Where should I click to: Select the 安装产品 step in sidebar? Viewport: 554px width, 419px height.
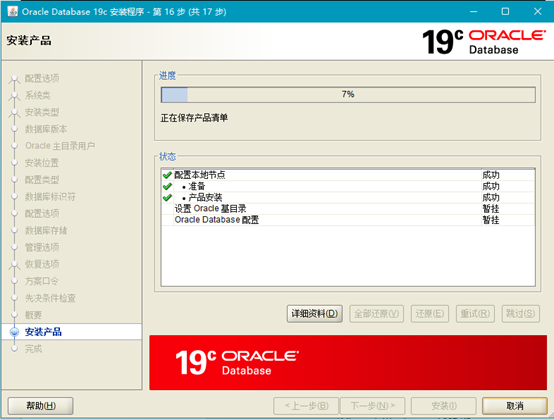click(x=43, y=332)
